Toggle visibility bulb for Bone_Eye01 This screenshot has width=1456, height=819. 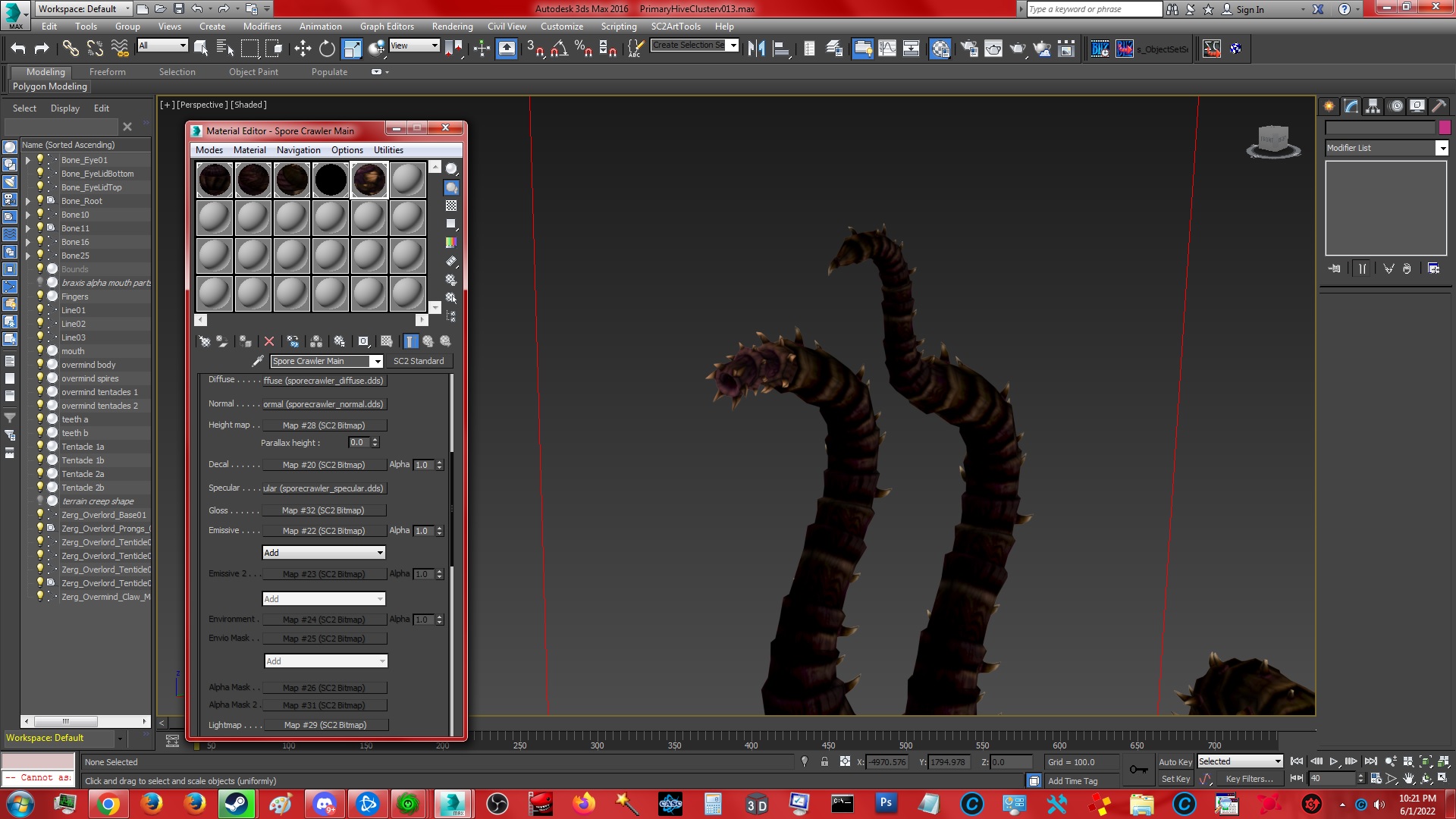(40, 160)
